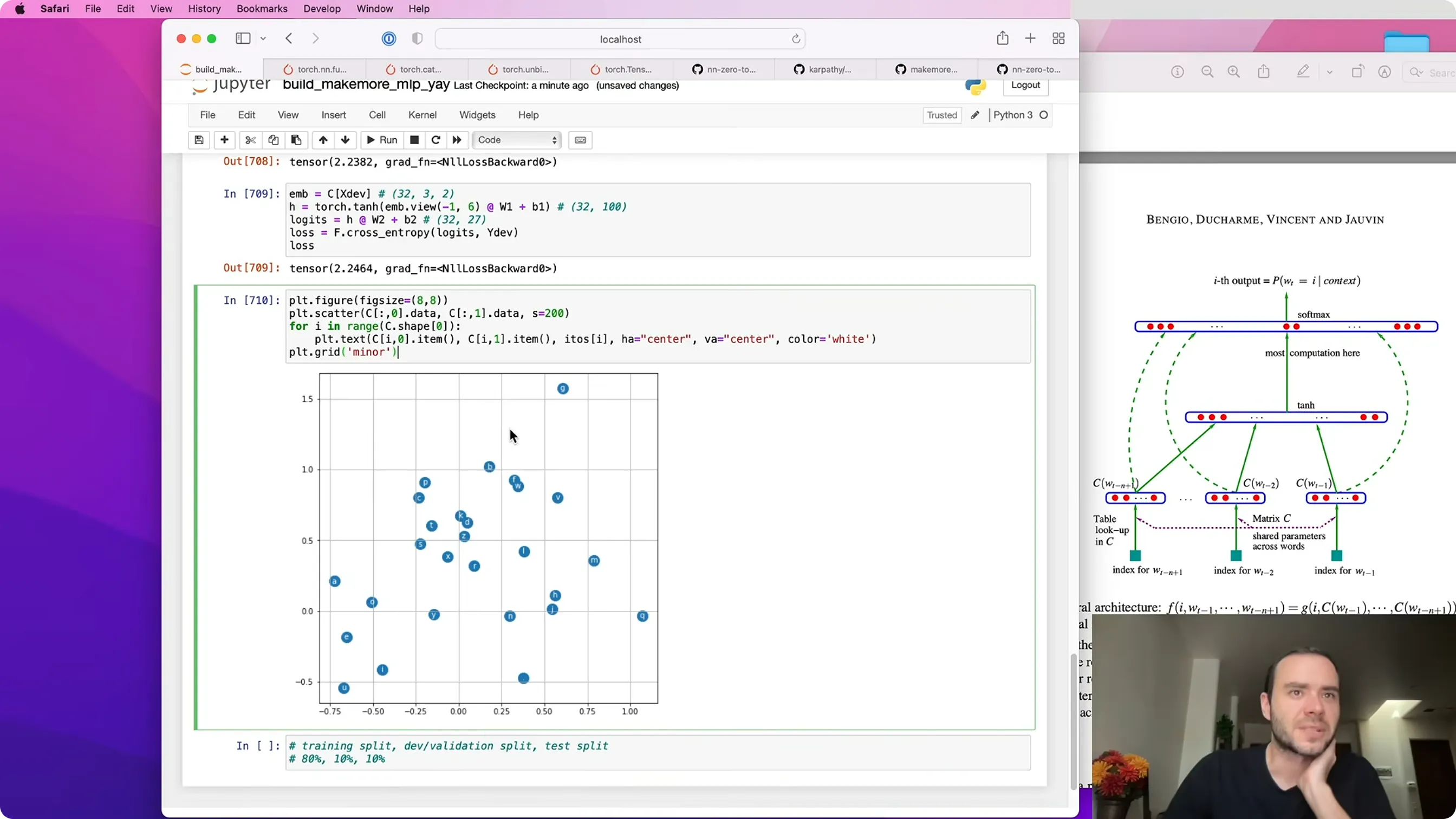Expand the markup pen options chevron in Preview

click(x=1329, y=73)
